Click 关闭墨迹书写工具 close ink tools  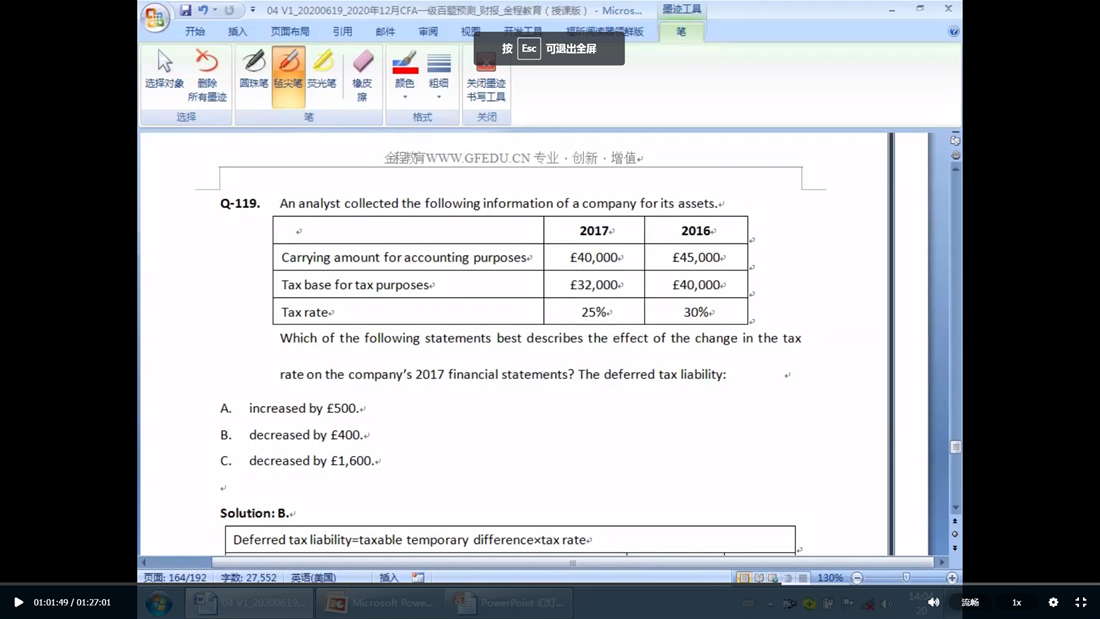485,76
